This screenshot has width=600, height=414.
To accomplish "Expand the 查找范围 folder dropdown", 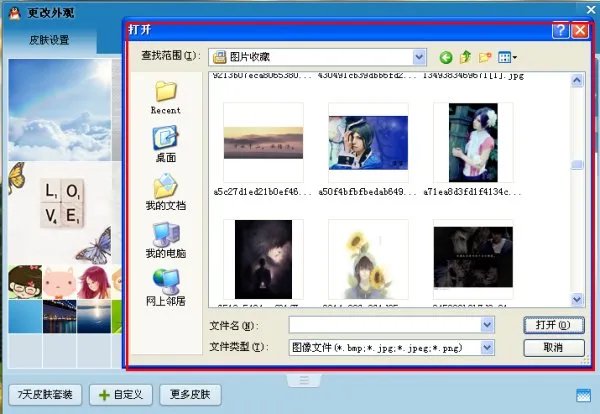I will [x=419, y=57].
